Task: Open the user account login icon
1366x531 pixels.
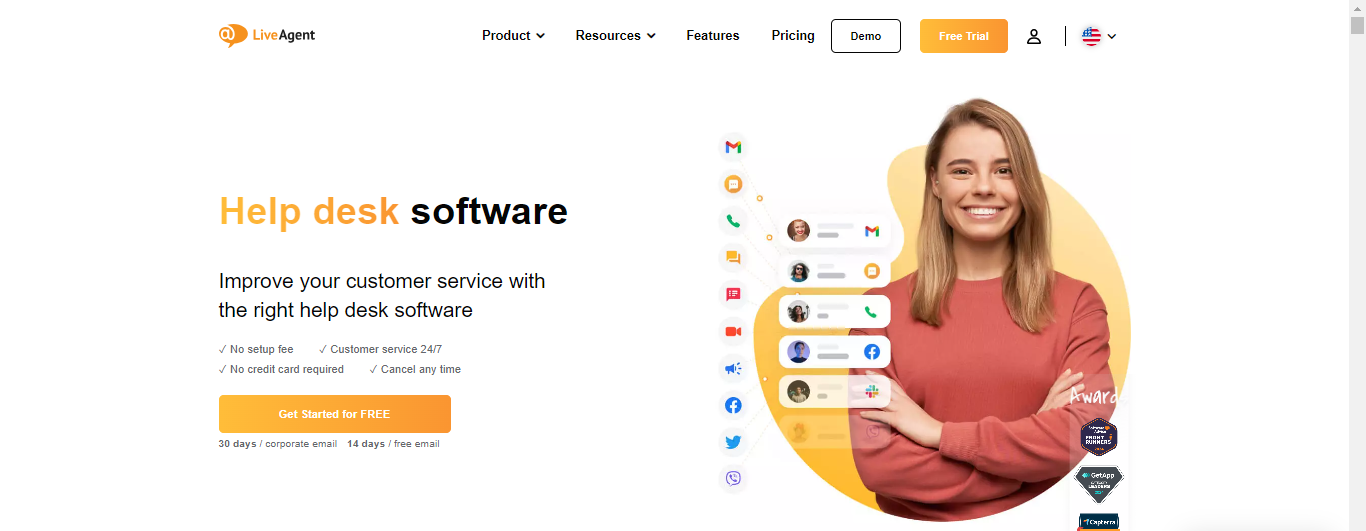Action: [1034, 36]
